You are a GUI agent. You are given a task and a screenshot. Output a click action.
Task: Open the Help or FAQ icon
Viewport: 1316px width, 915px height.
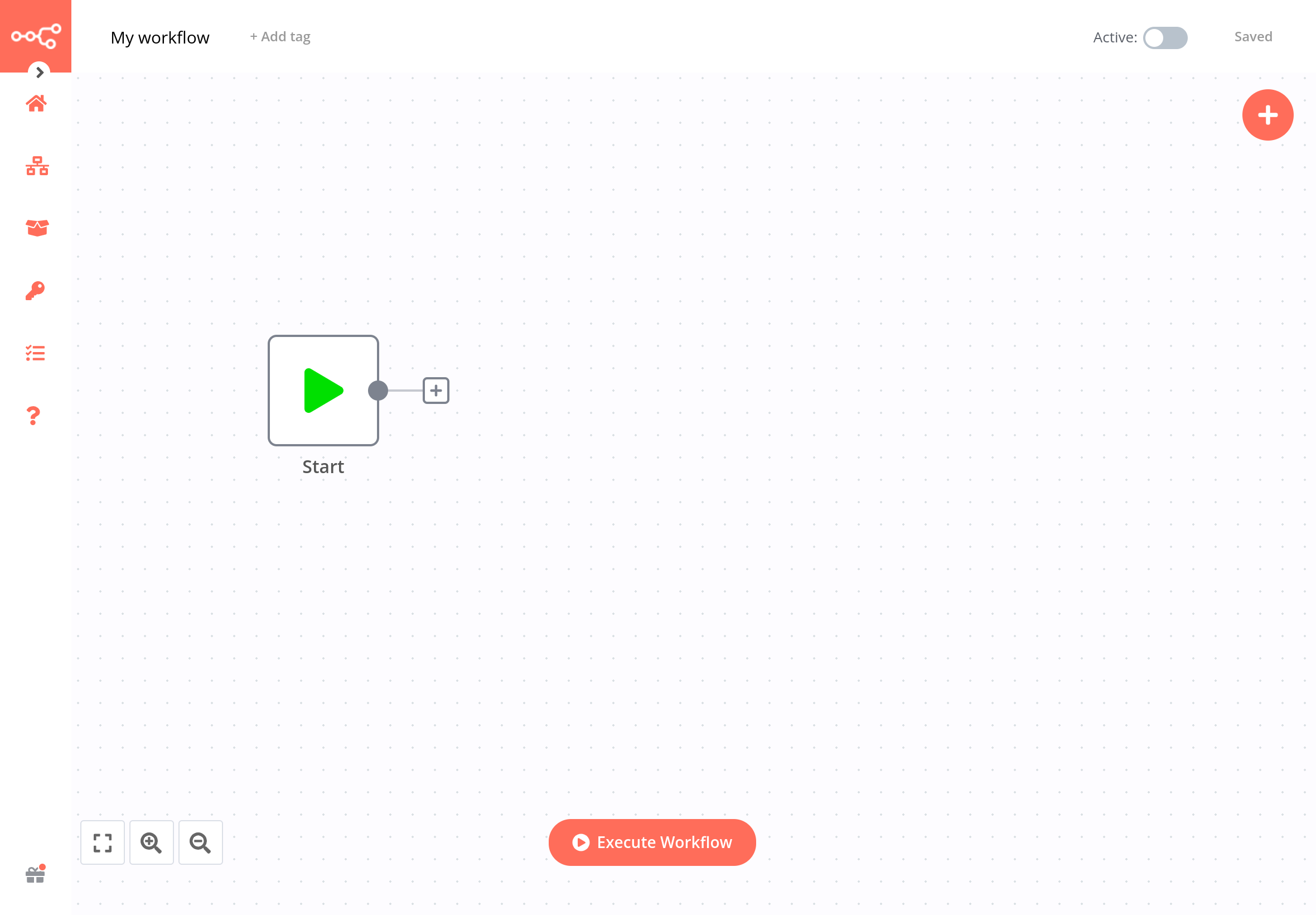pos(34,416)
